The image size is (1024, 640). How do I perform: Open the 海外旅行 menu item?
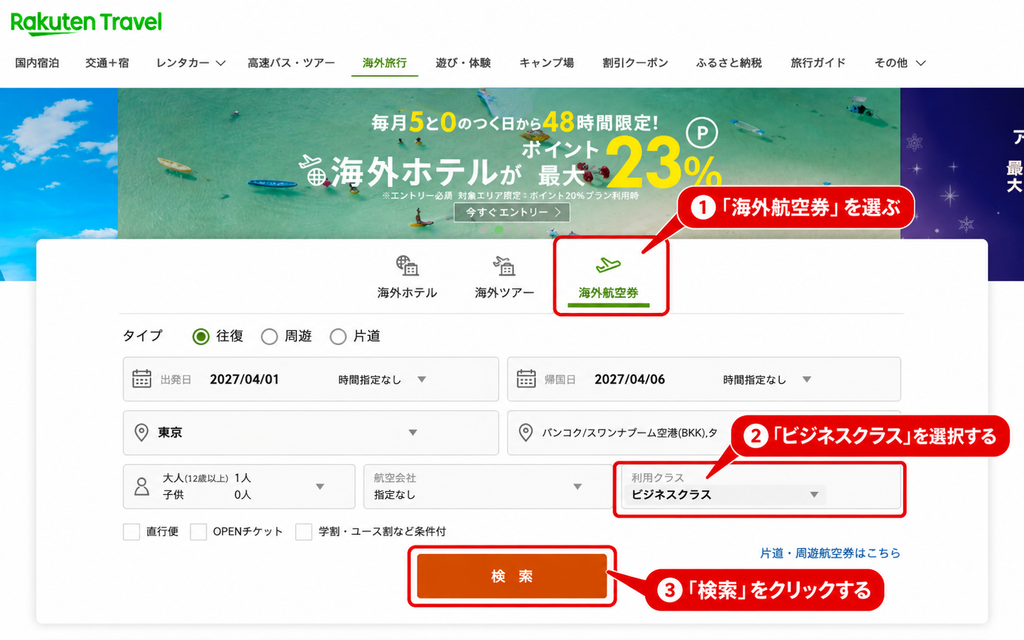(385, 63)
